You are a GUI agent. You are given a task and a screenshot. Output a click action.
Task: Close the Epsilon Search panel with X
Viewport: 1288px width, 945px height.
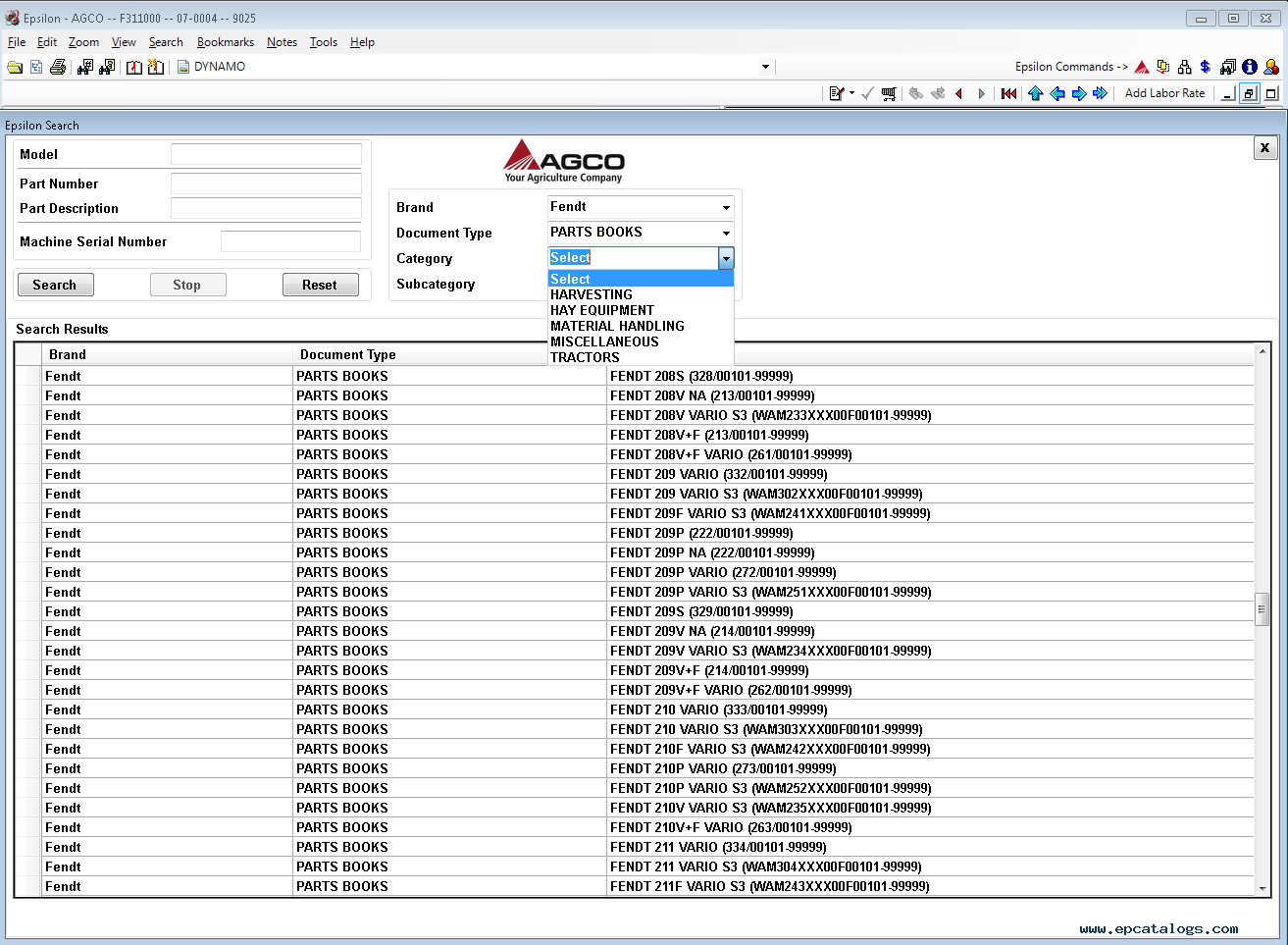tap(1265, 147)
